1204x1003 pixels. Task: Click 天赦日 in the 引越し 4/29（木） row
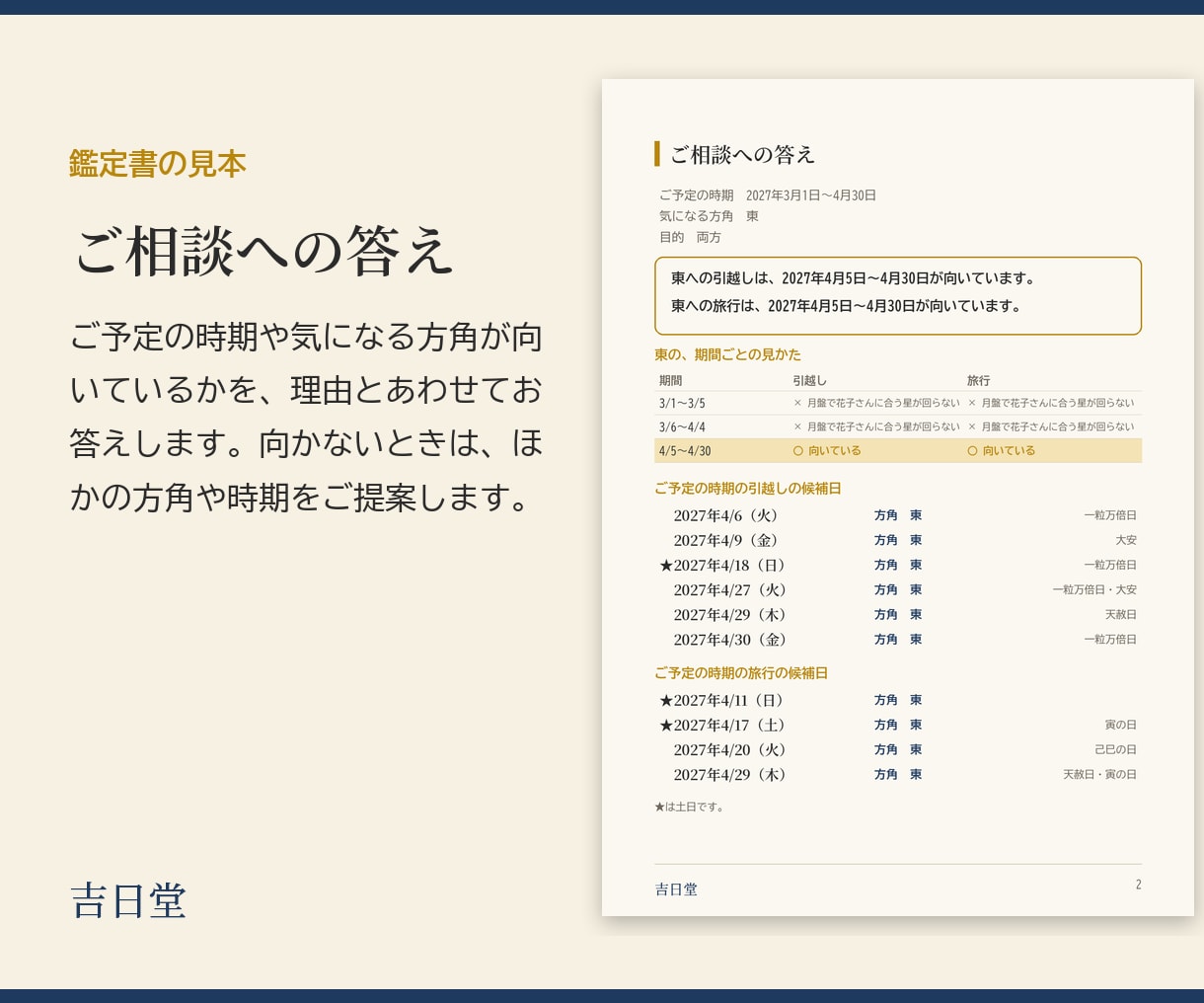tap(1121, 614)
